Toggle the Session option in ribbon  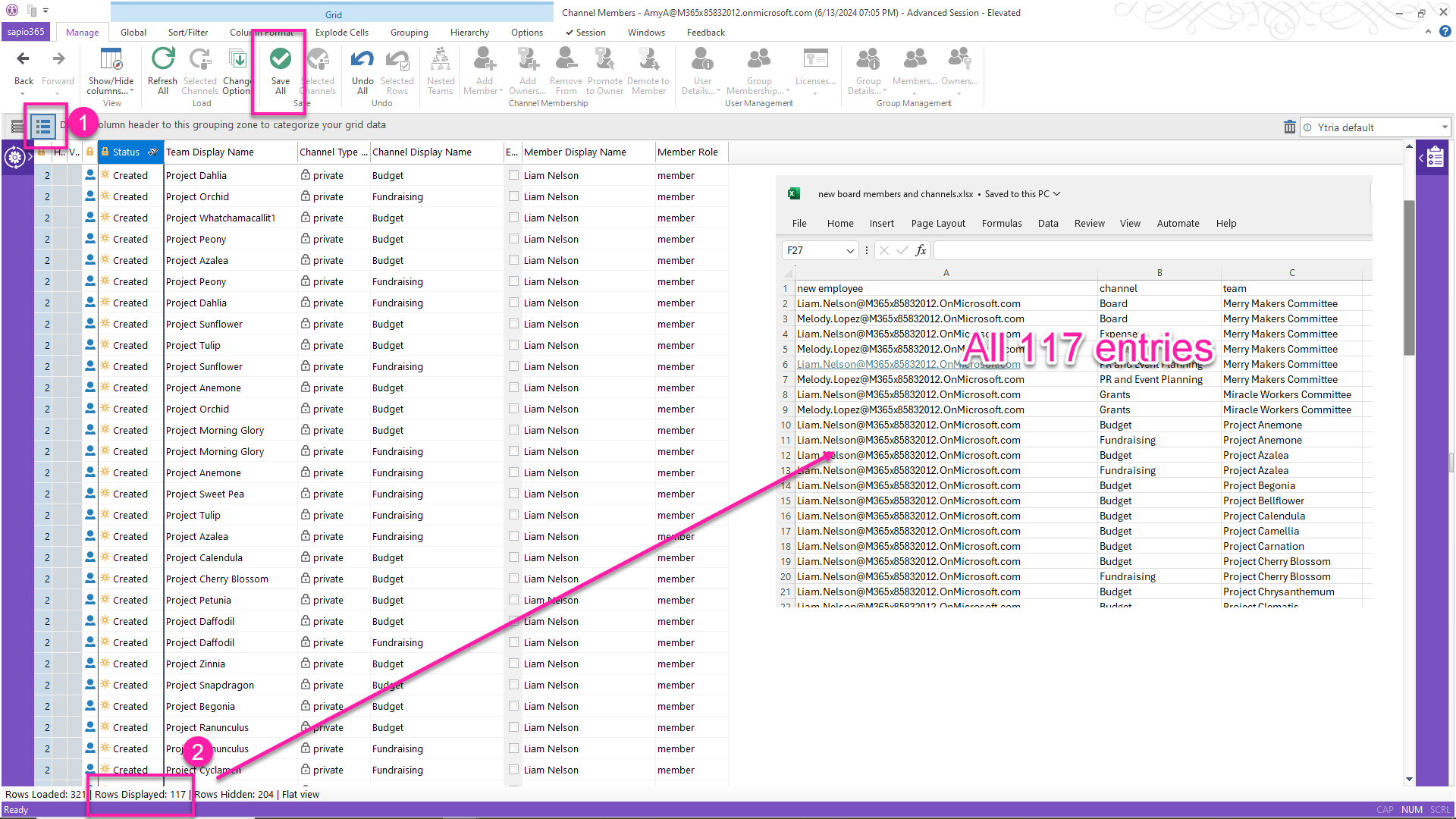pos(585,33)
